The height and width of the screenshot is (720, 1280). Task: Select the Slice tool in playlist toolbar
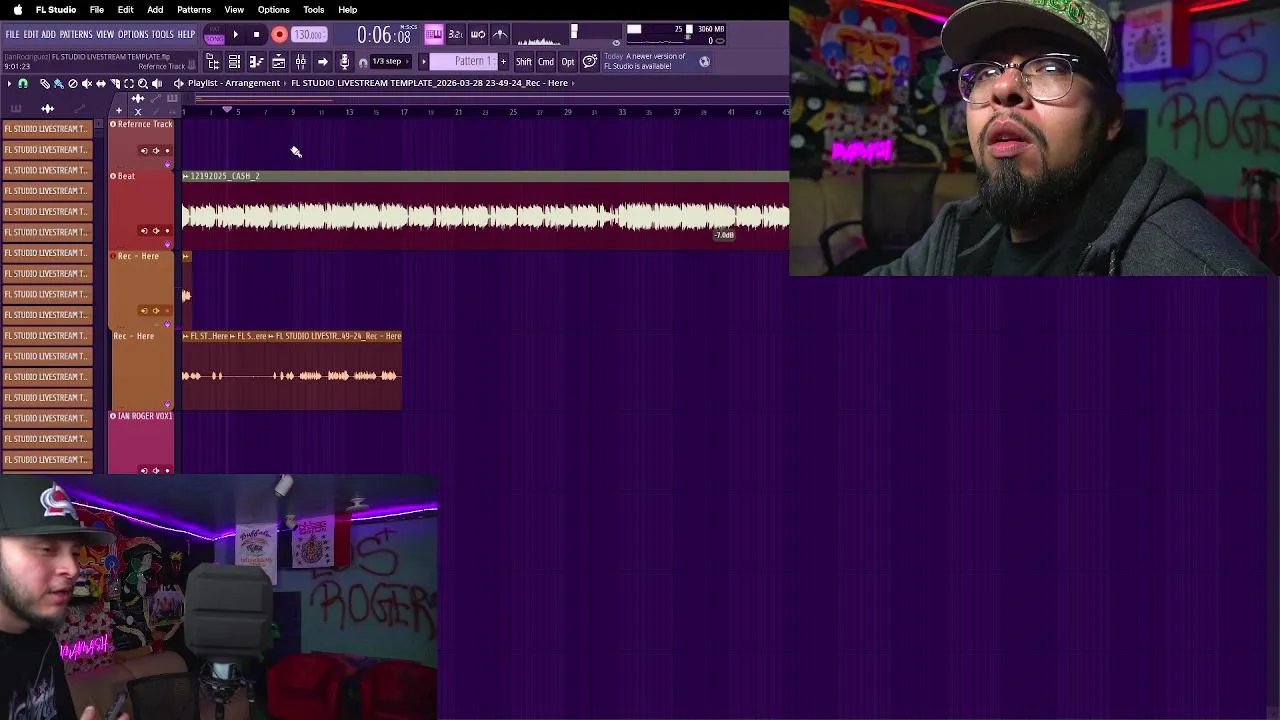click(x=114, y=83)
